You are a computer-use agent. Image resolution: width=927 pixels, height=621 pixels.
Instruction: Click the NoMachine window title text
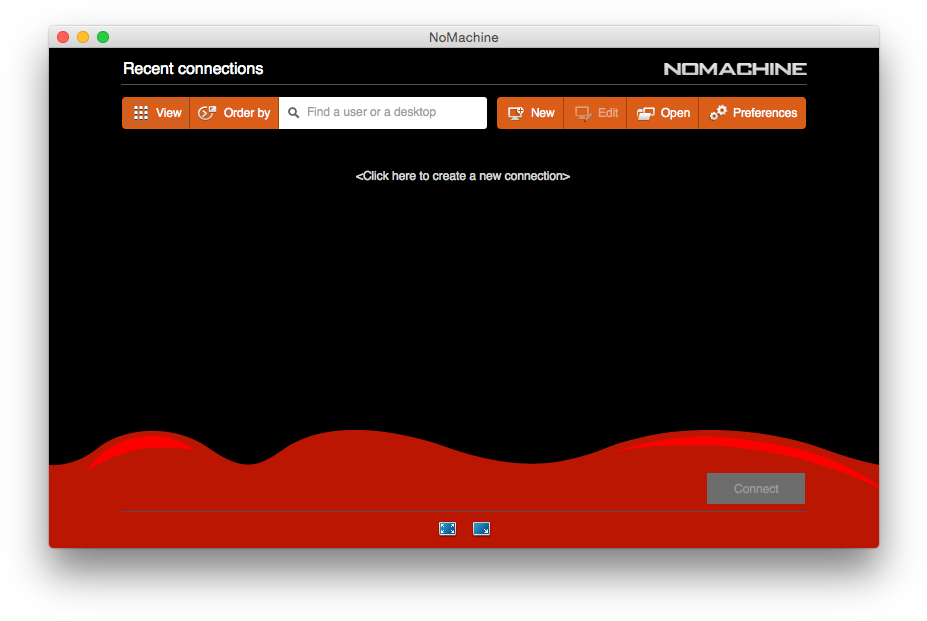[x=463, y=38]
